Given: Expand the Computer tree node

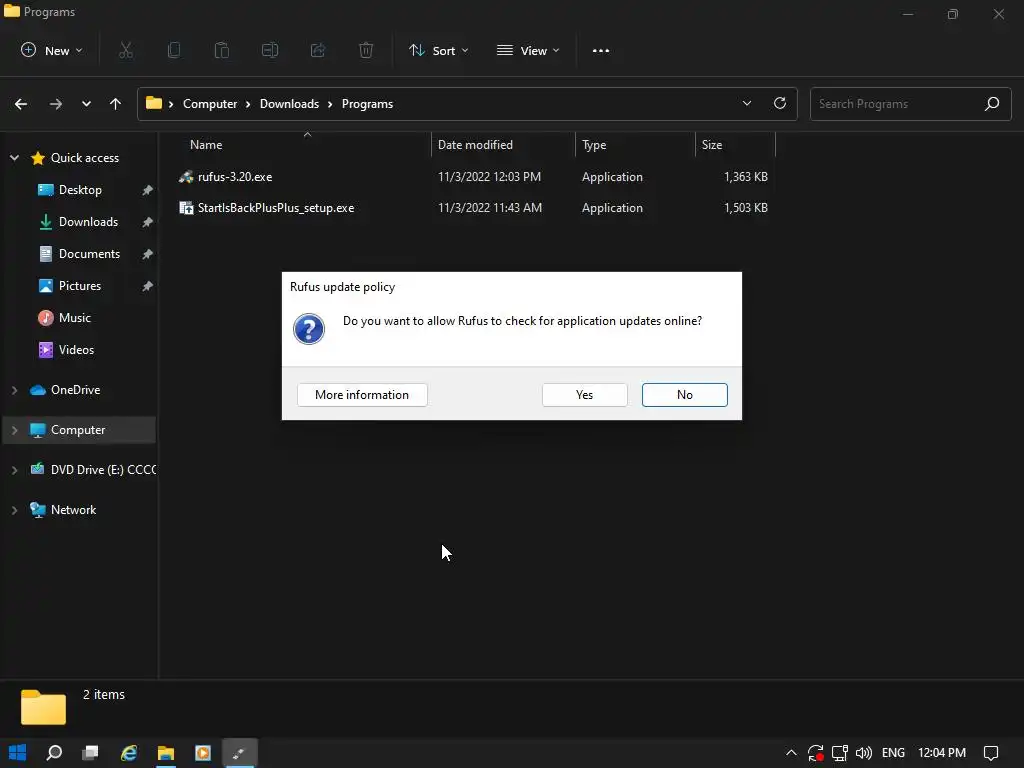Looking at the screenshot, I should pyautogui.click(x=14, y=430).
